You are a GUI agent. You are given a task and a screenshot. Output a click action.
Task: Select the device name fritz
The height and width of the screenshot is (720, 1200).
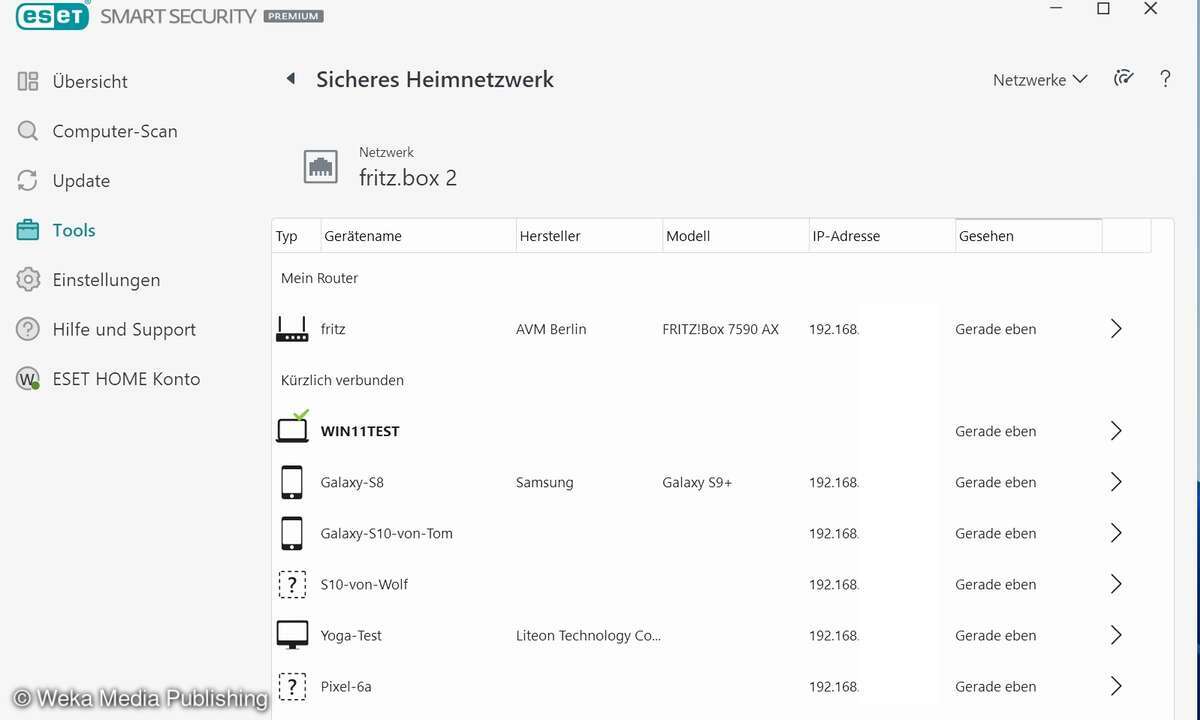[333, 329]
